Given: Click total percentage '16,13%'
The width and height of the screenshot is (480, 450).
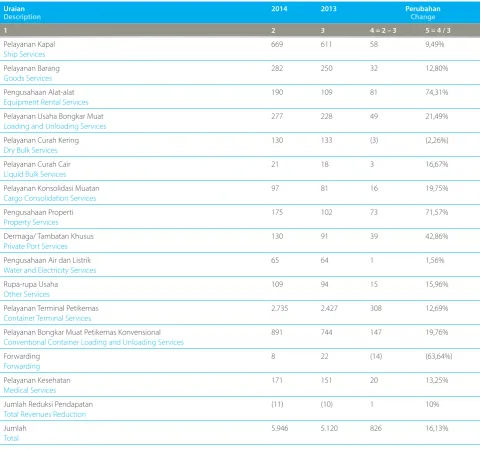Looking at the screenshot, I should (437, 428).
